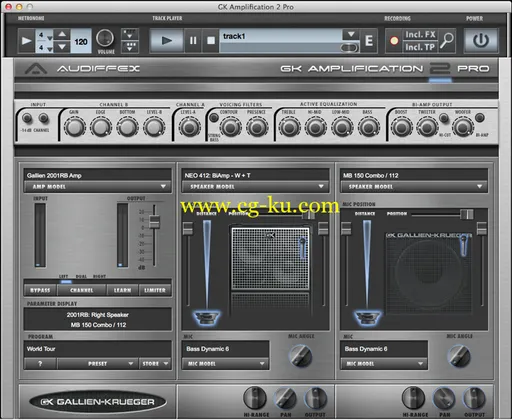Screen dimensions: 512x420
Task: Toggle the Incl. TP recording option
Action: 420,47
